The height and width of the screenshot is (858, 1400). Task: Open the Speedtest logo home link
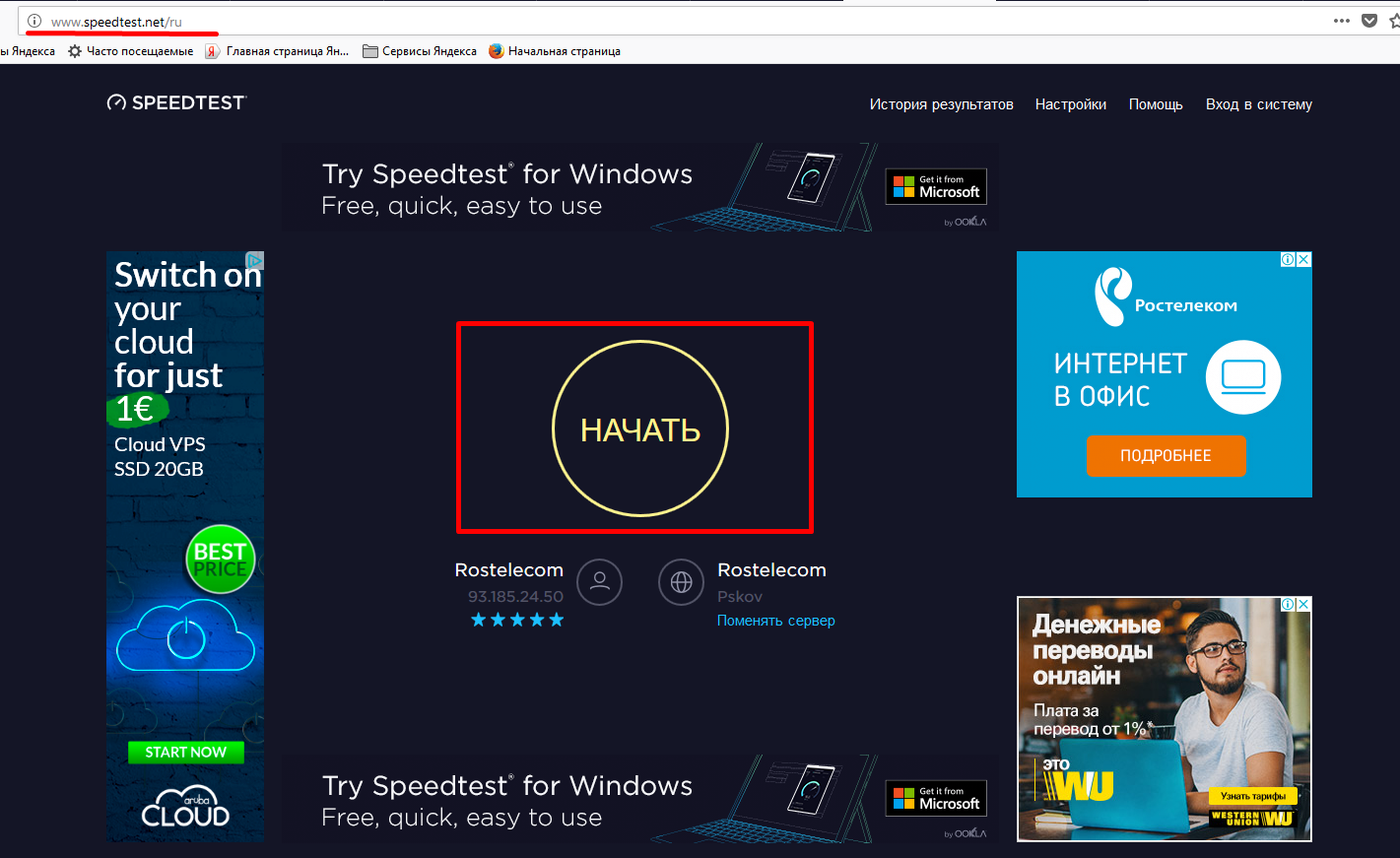(x=176, y=102)
